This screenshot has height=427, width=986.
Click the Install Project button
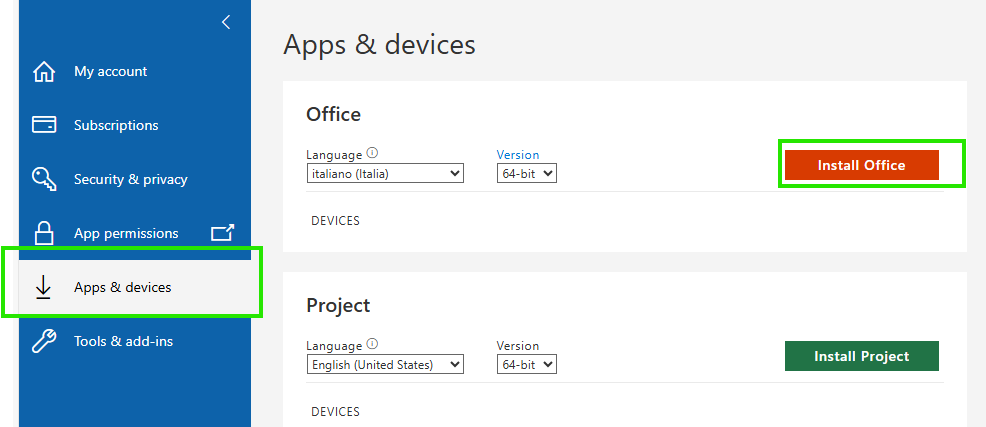pos(861,357)
